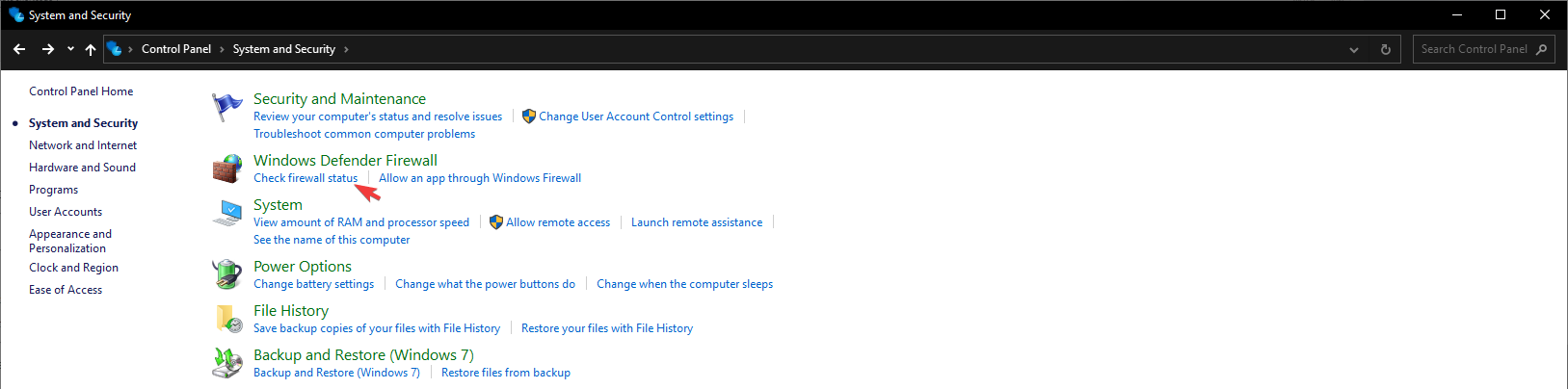Click the Windows Defender Firewall brick wall icon
1568x389 pixels.
(226, 169)
